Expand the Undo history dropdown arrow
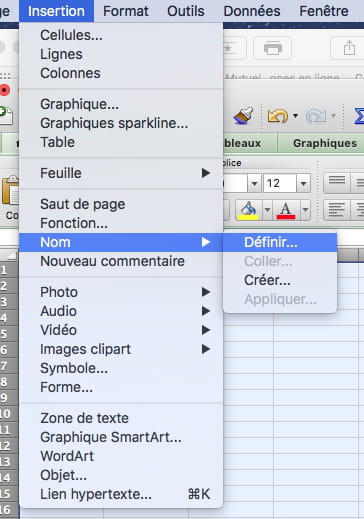 coord(295,116)
